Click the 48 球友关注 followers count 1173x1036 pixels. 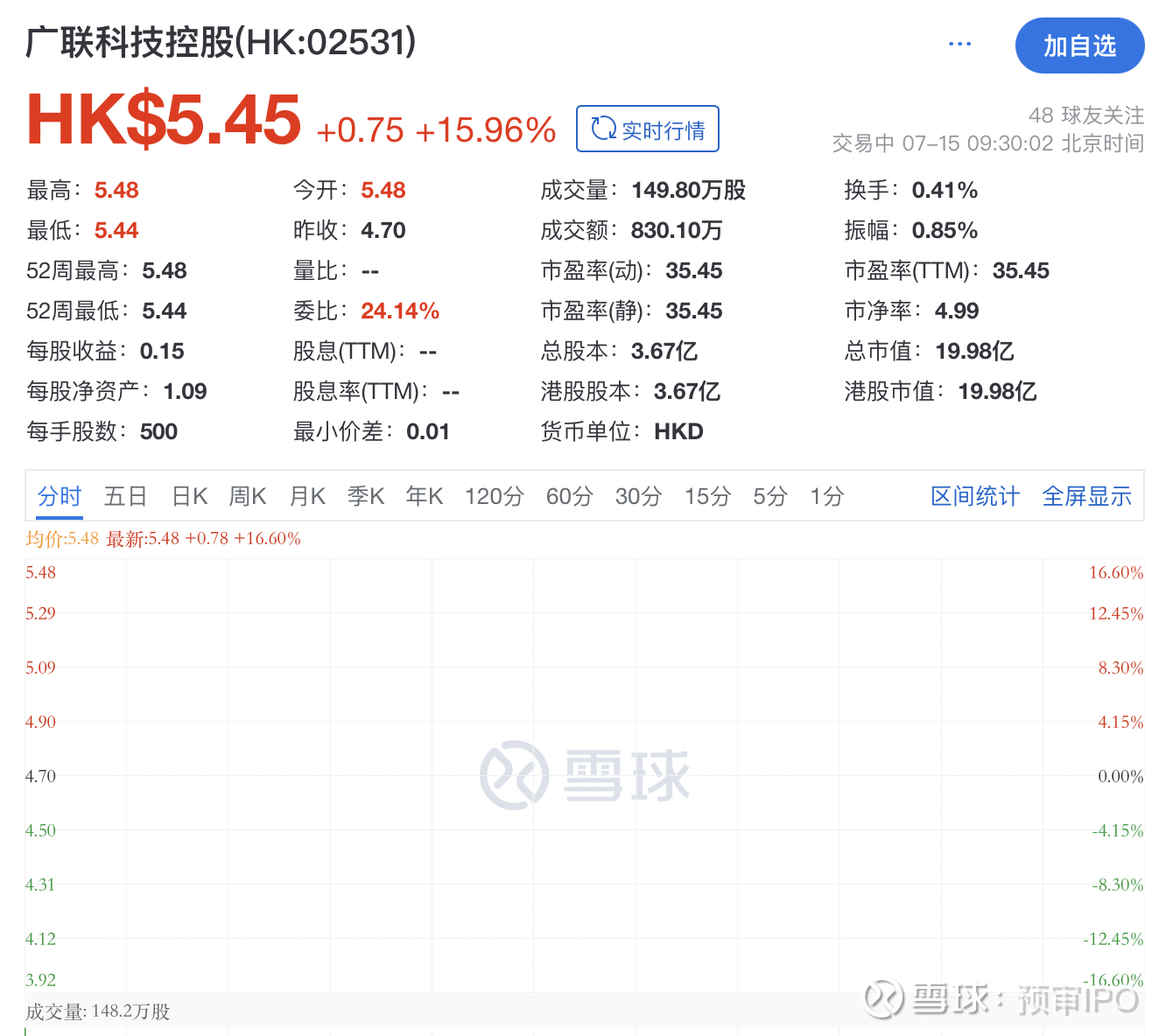point(1086,115)
